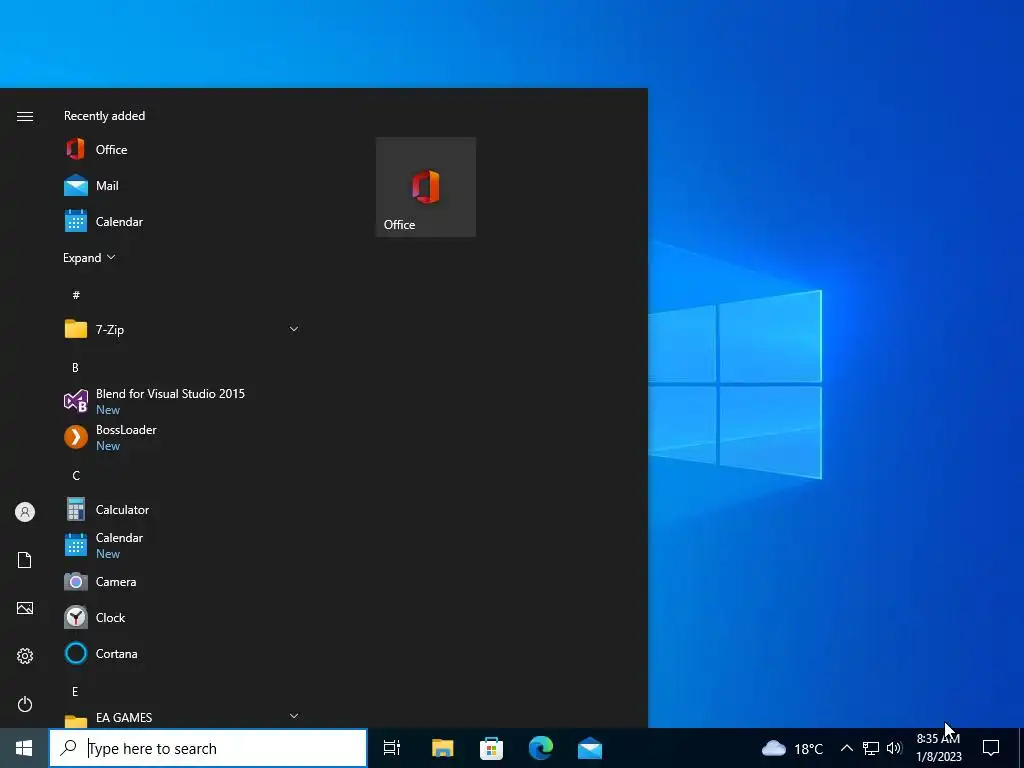
Task: Open Calendar in Recently added section
Action: (183, 221)
